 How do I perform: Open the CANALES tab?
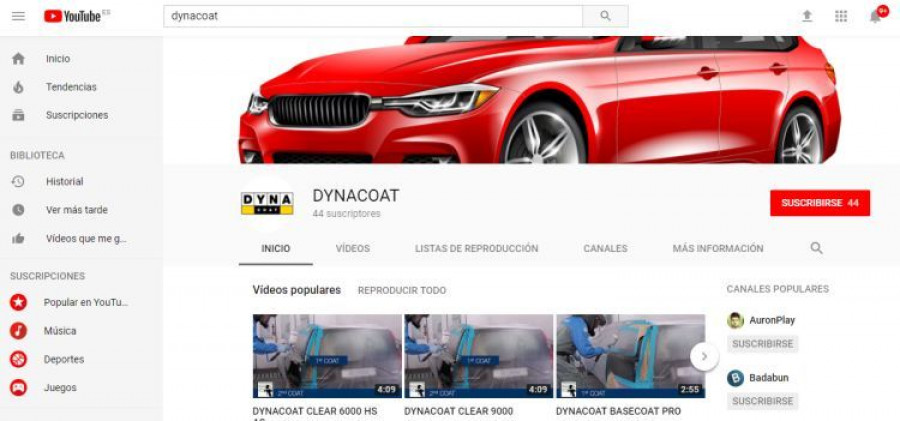click(x=605, y=249)
